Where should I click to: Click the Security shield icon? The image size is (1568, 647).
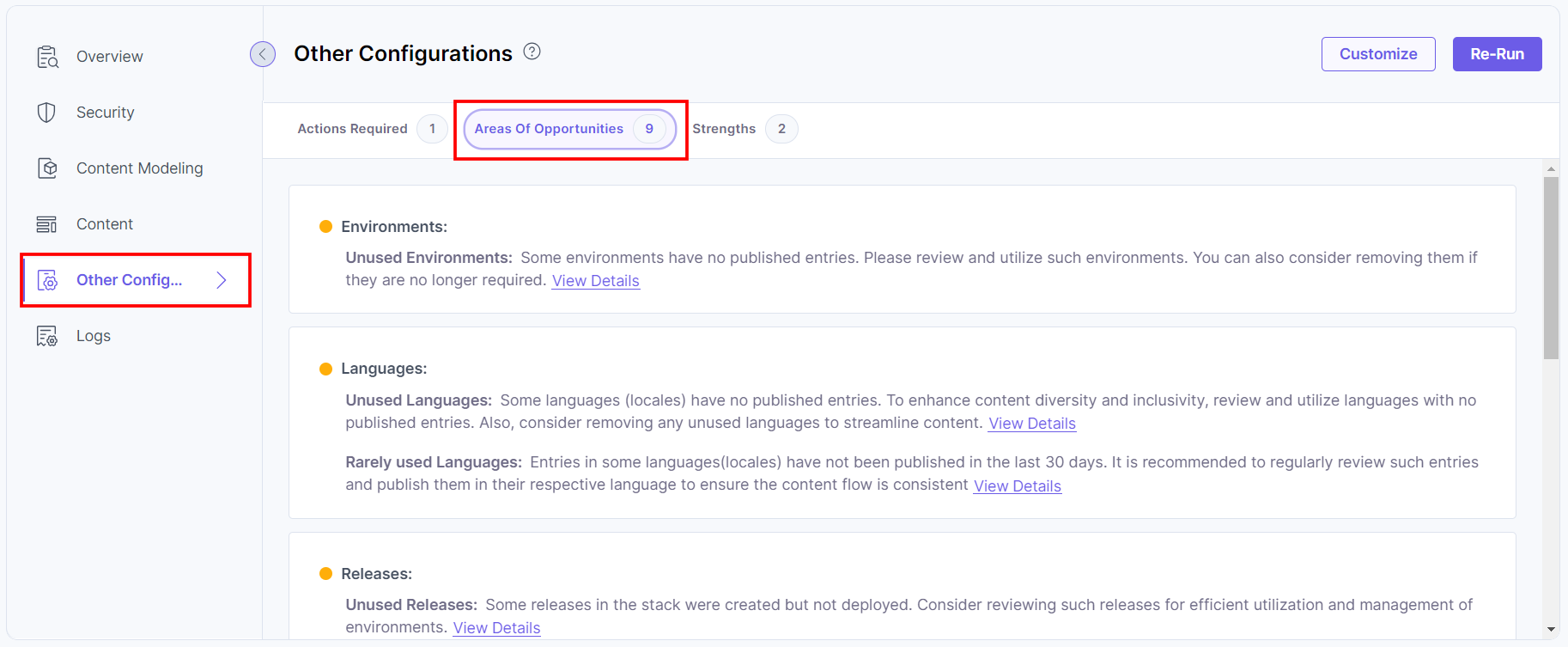(46, 113)
